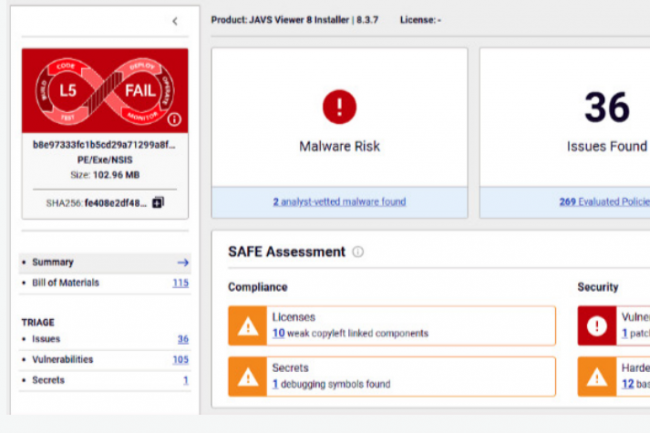Open the 36 count beside Issues
This screenshot has height=433, width=650.
183,339
